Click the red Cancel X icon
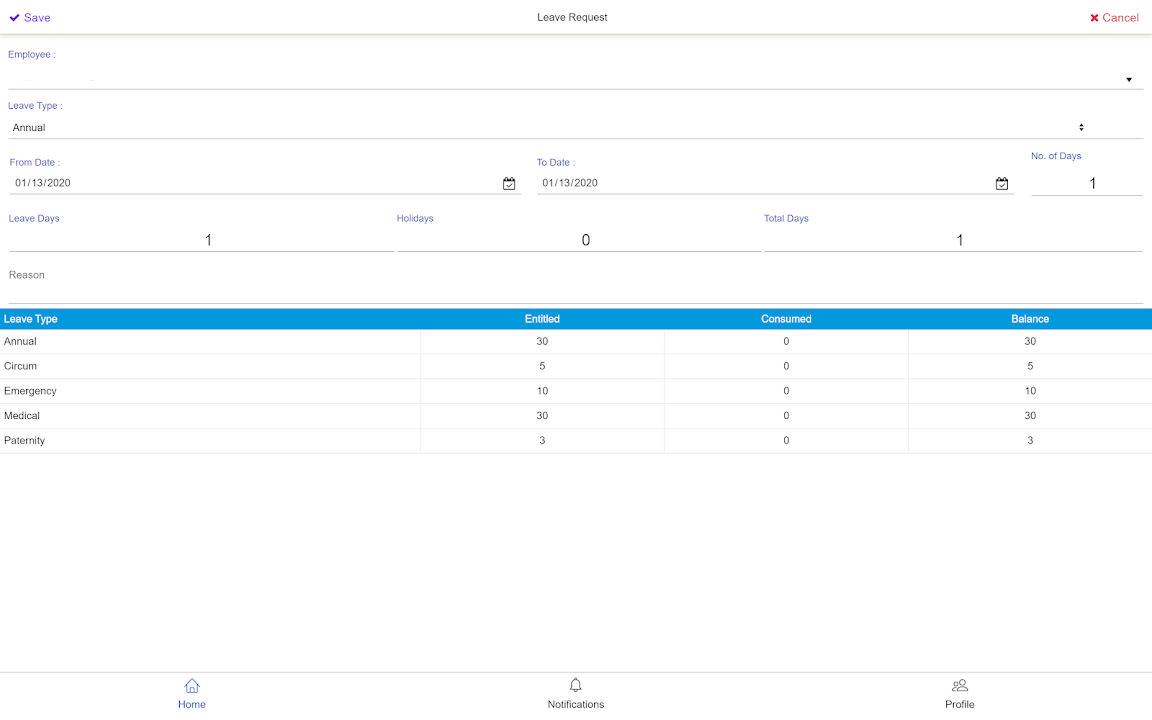 (1094, 18)
